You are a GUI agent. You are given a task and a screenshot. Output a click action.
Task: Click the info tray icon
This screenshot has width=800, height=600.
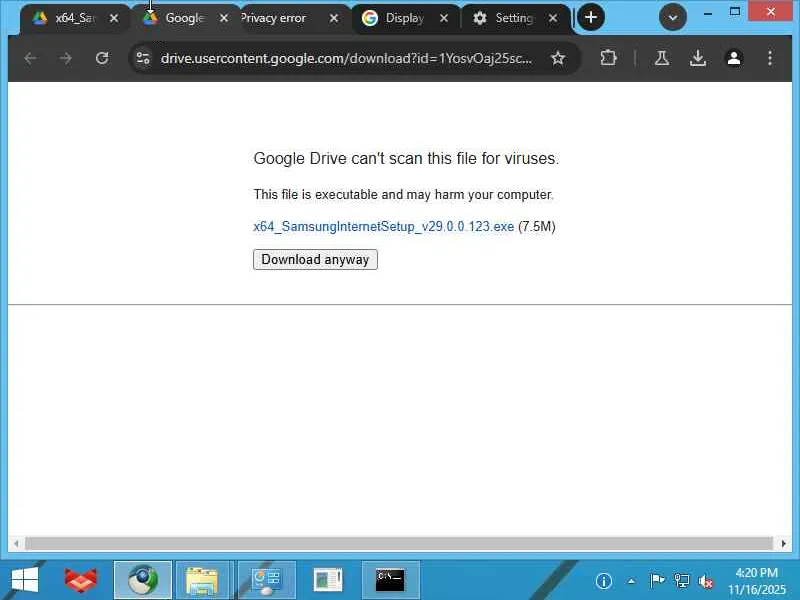pyautogui.click(x=604, y=581)
